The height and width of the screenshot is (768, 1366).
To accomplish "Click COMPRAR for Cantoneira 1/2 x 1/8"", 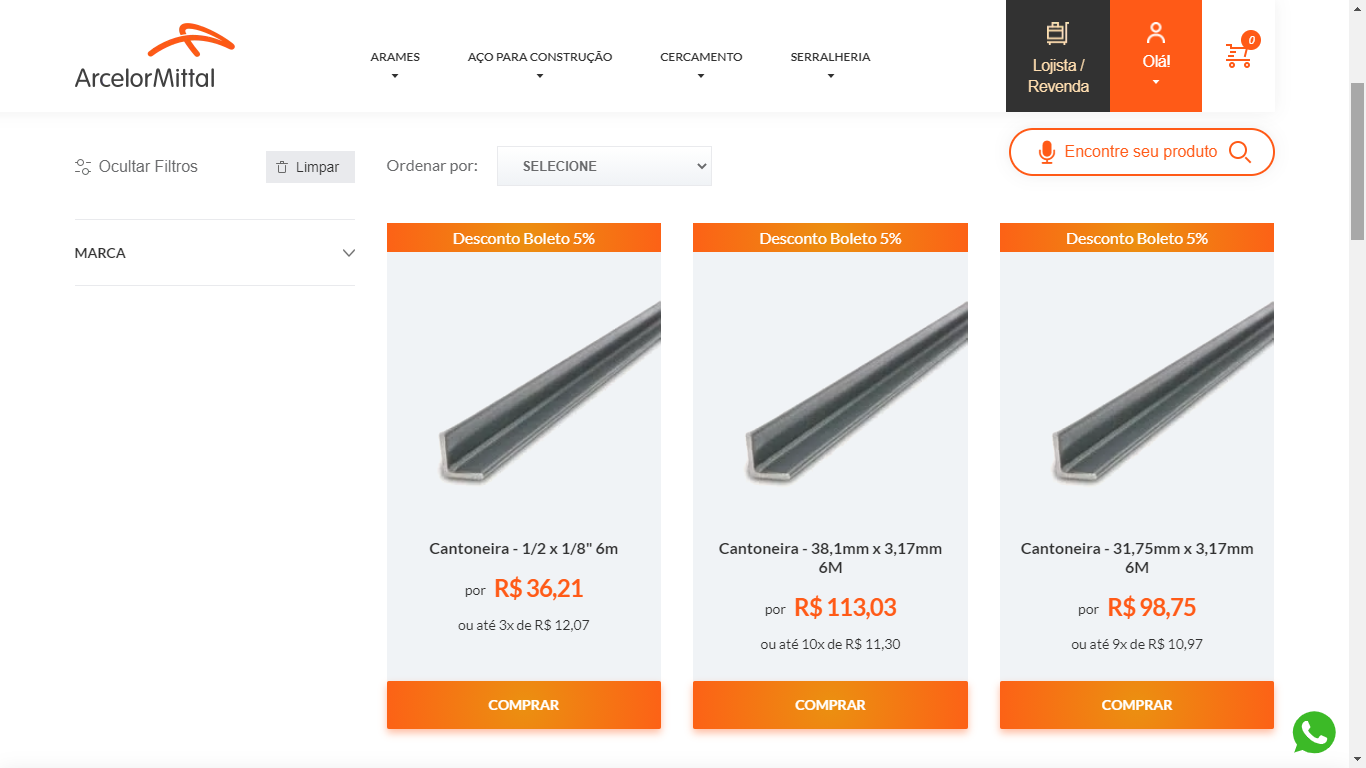I will coord(524,705).
